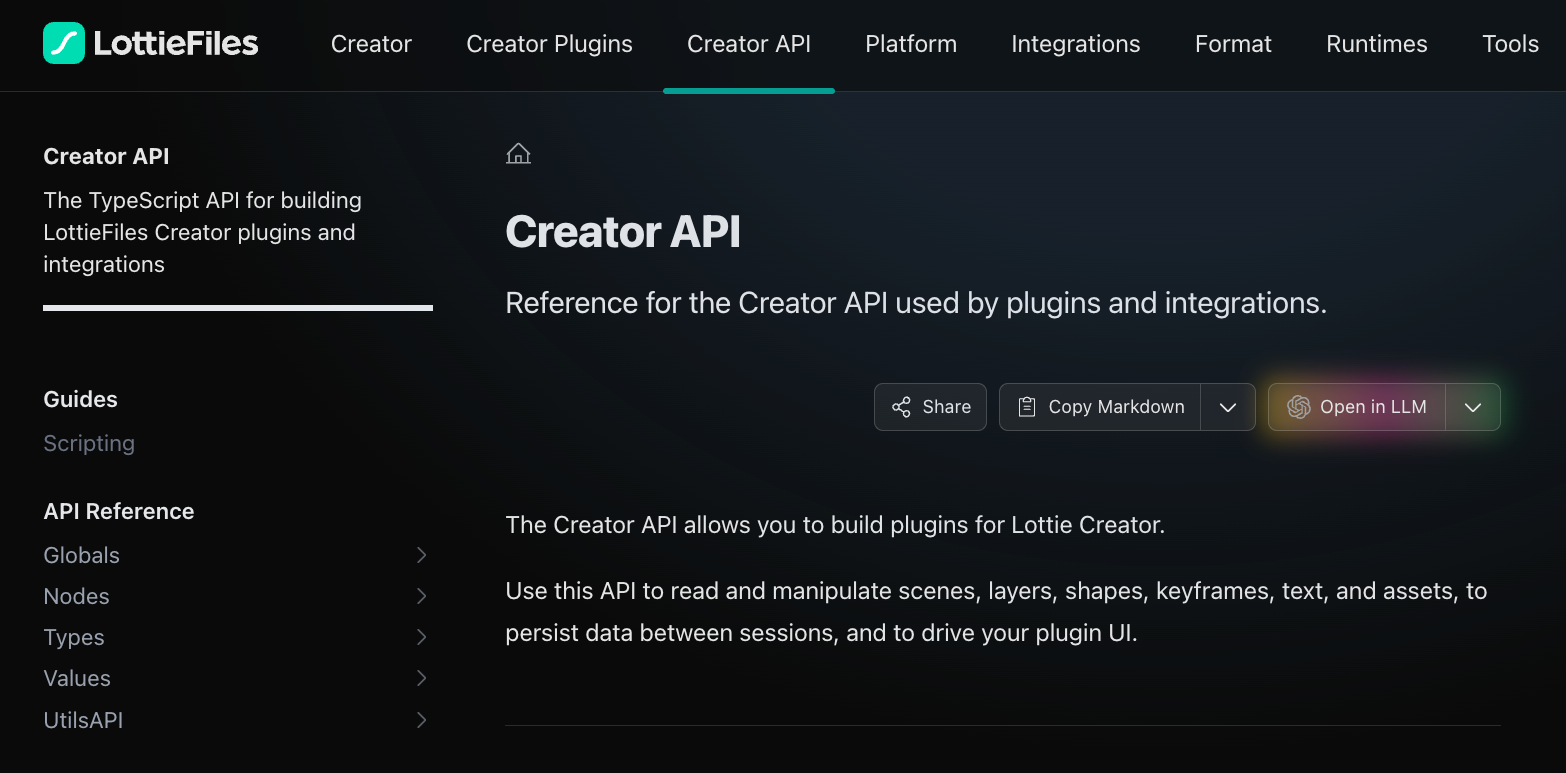Click the LottieFiles wordmark text
1566x773 pixels.
click(176, 43)
